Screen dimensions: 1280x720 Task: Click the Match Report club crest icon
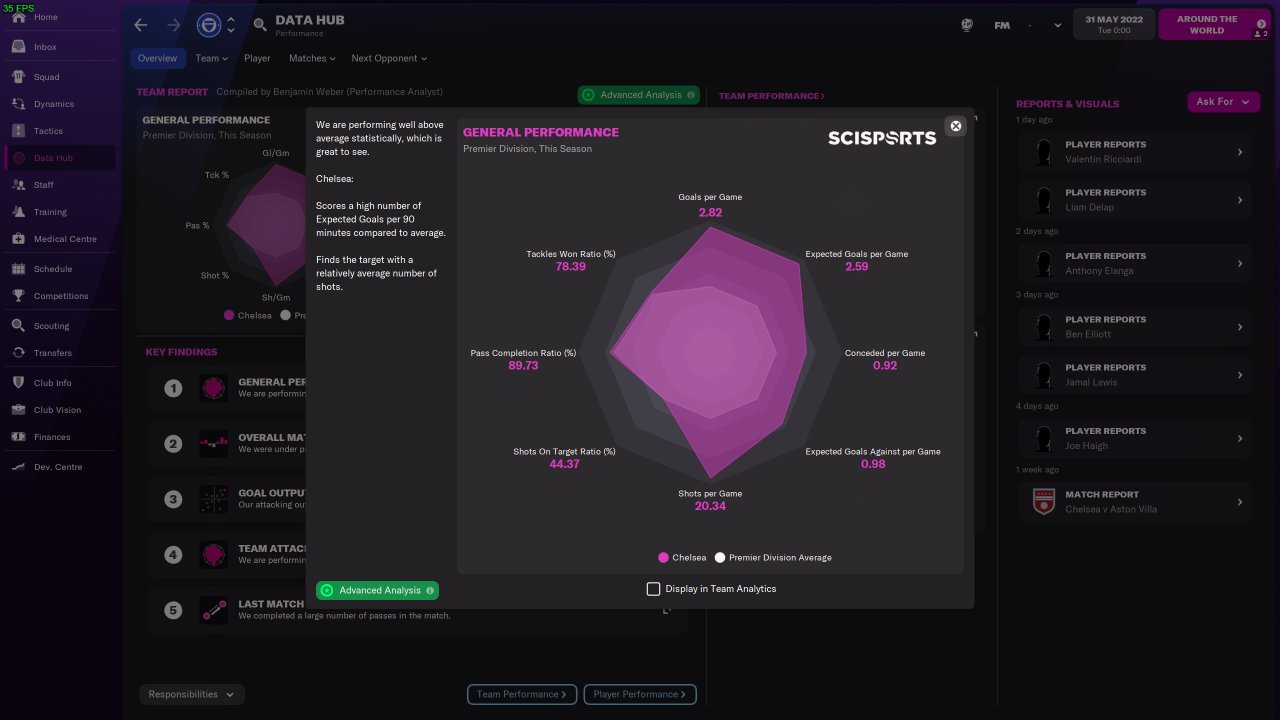pyautogui.click(x=1044, y=501)
